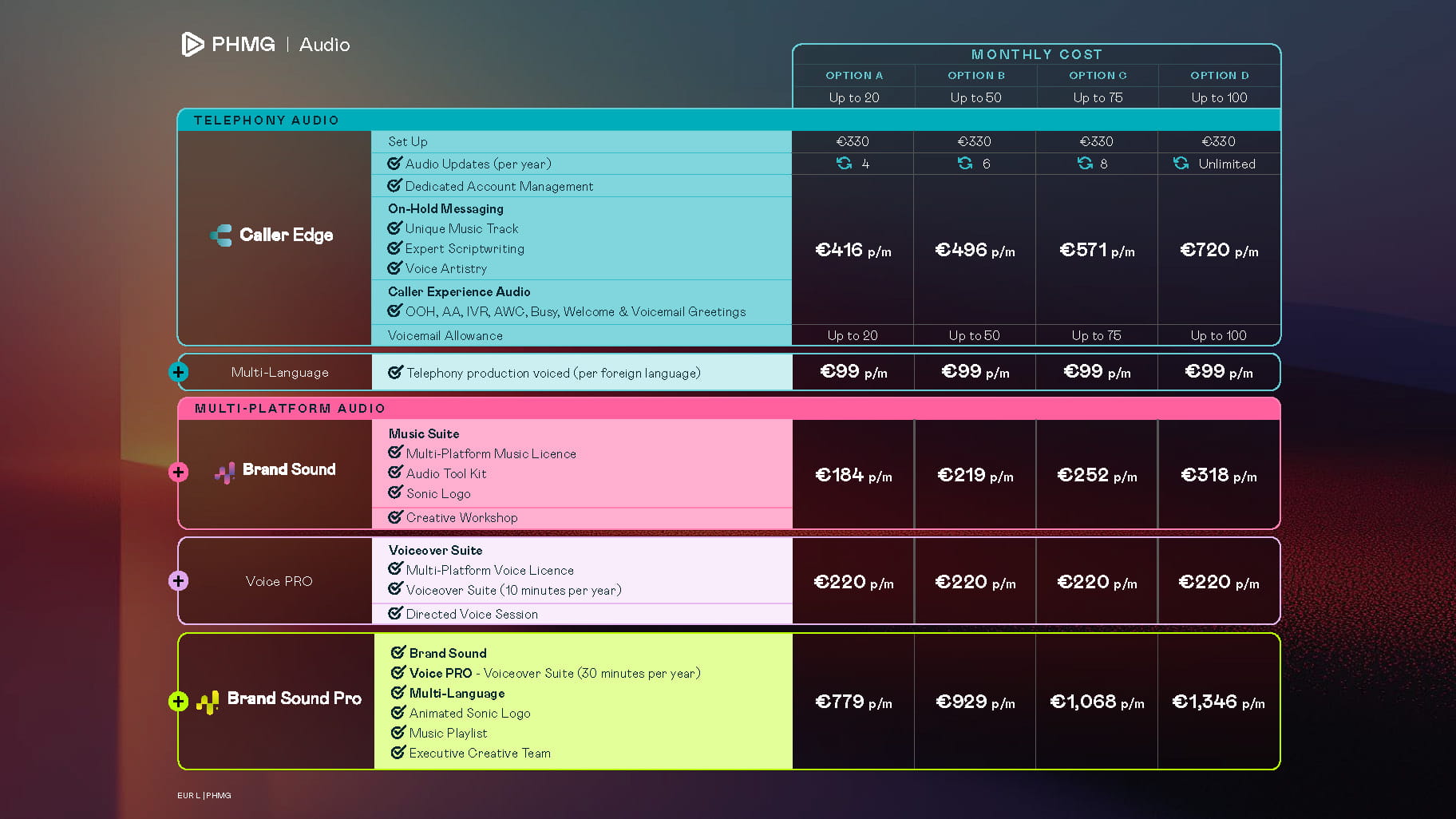Expand the Brand Sound row with its pink plus
This screenshot has width=1456, height=819.
[x=179, y=472]
